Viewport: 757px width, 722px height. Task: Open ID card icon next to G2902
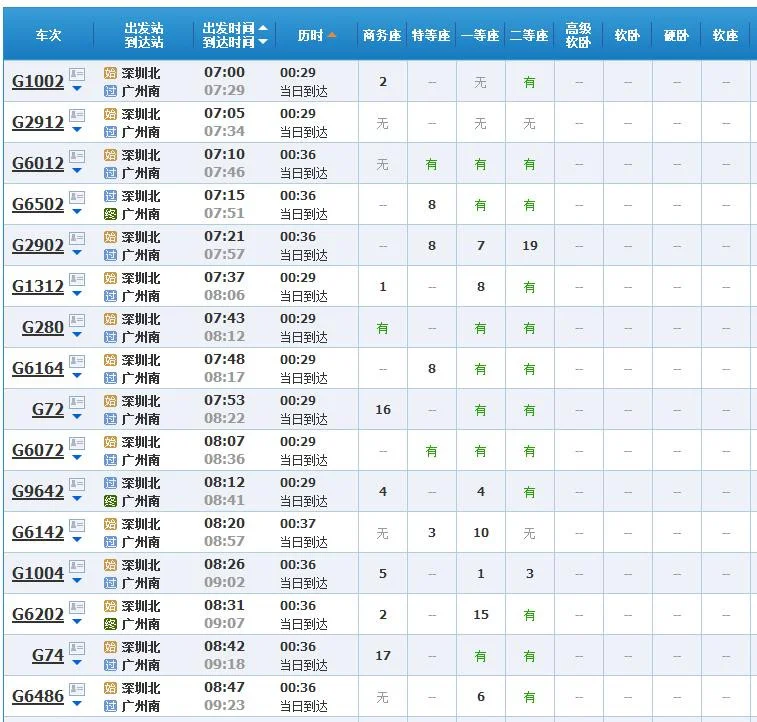point(77,238)
